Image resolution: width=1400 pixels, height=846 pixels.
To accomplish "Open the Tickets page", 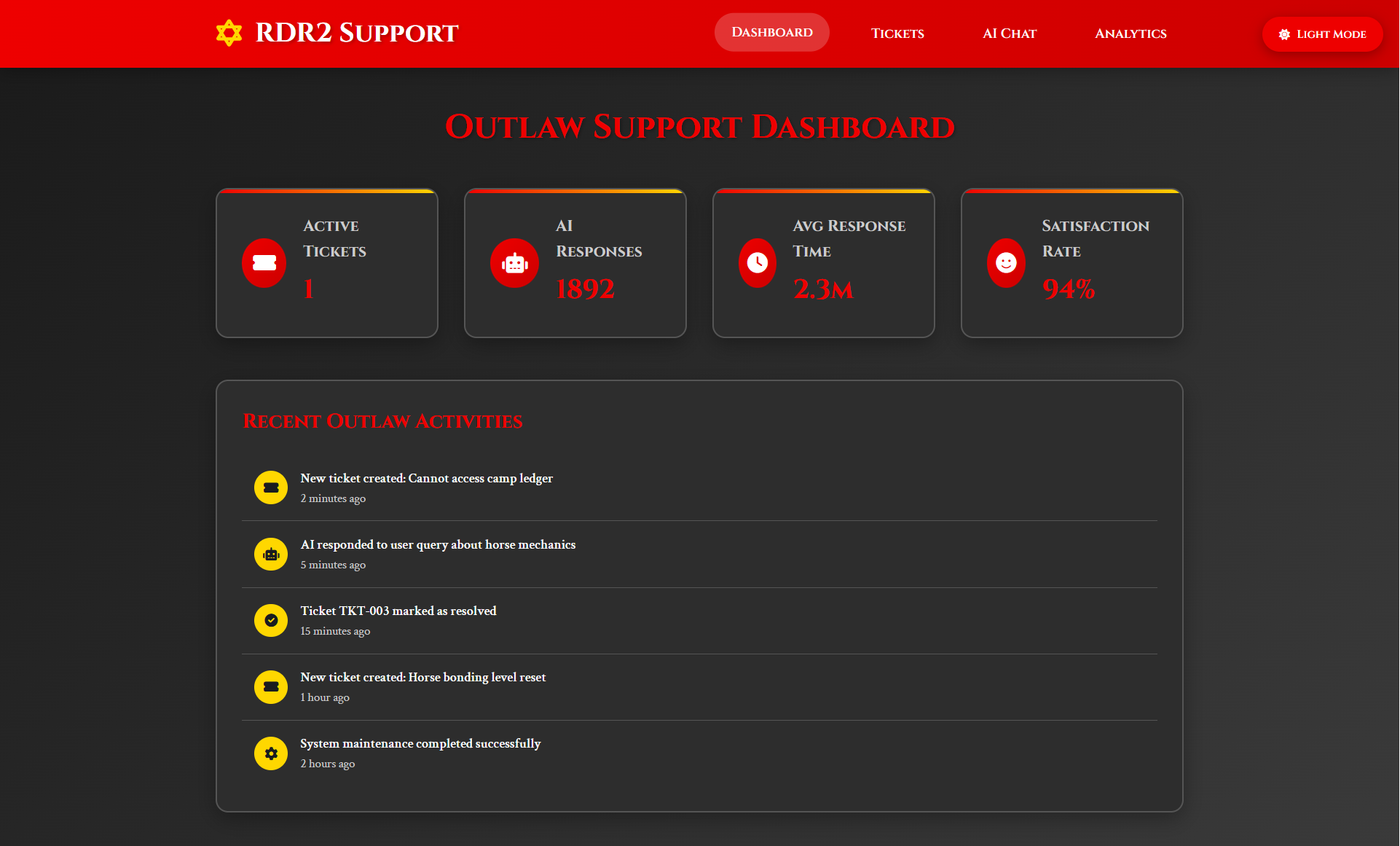I will click(897, 34).
